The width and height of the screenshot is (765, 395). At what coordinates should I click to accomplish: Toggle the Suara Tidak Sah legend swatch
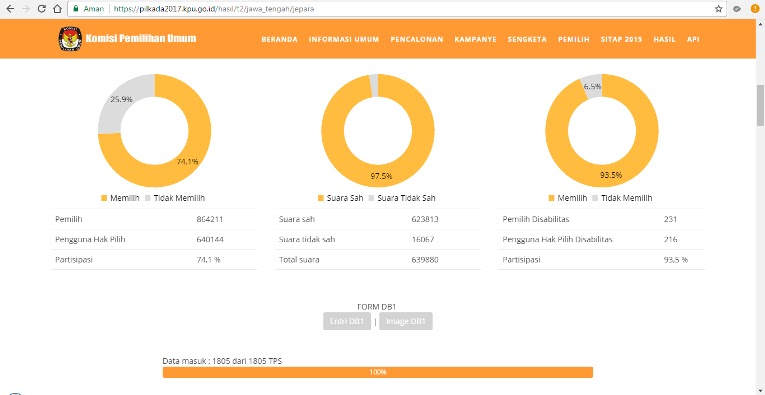[x=372, y=198]
